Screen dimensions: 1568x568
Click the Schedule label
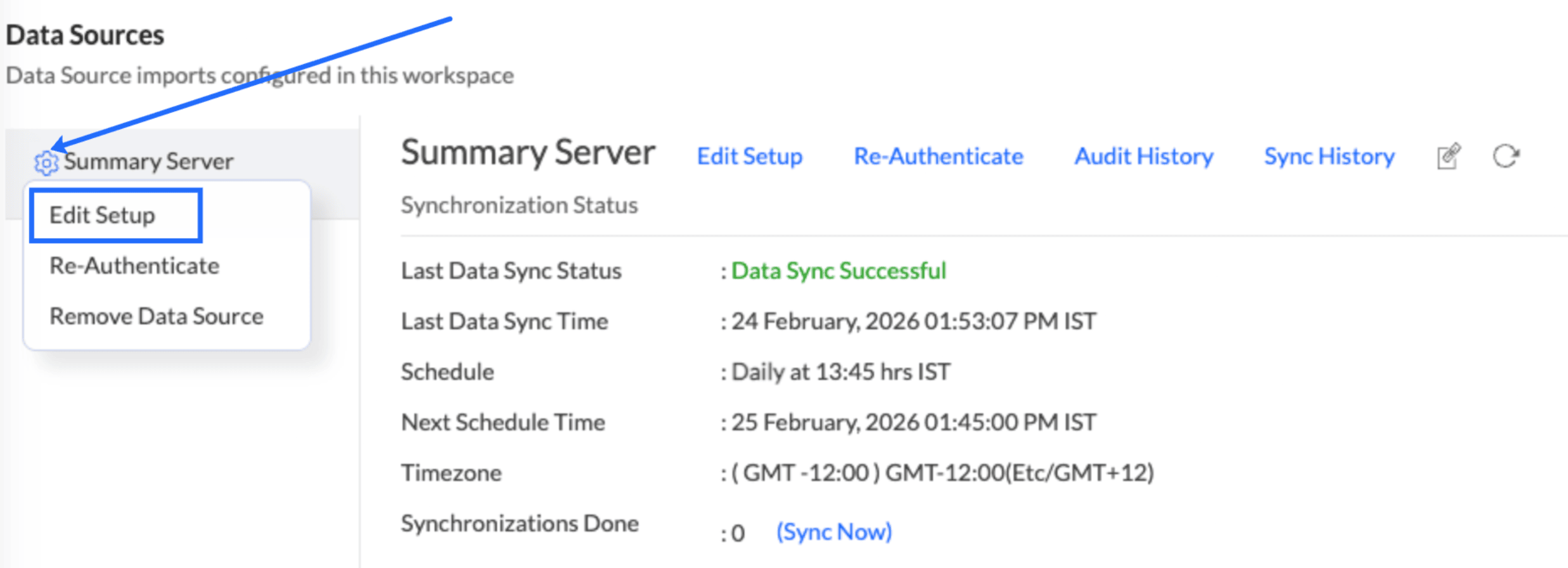(447, 372)
